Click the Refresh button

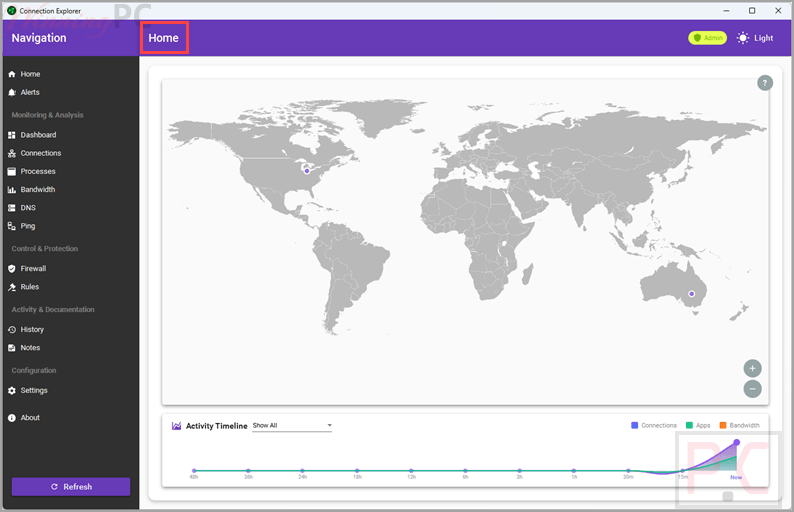tap(71, 487)
